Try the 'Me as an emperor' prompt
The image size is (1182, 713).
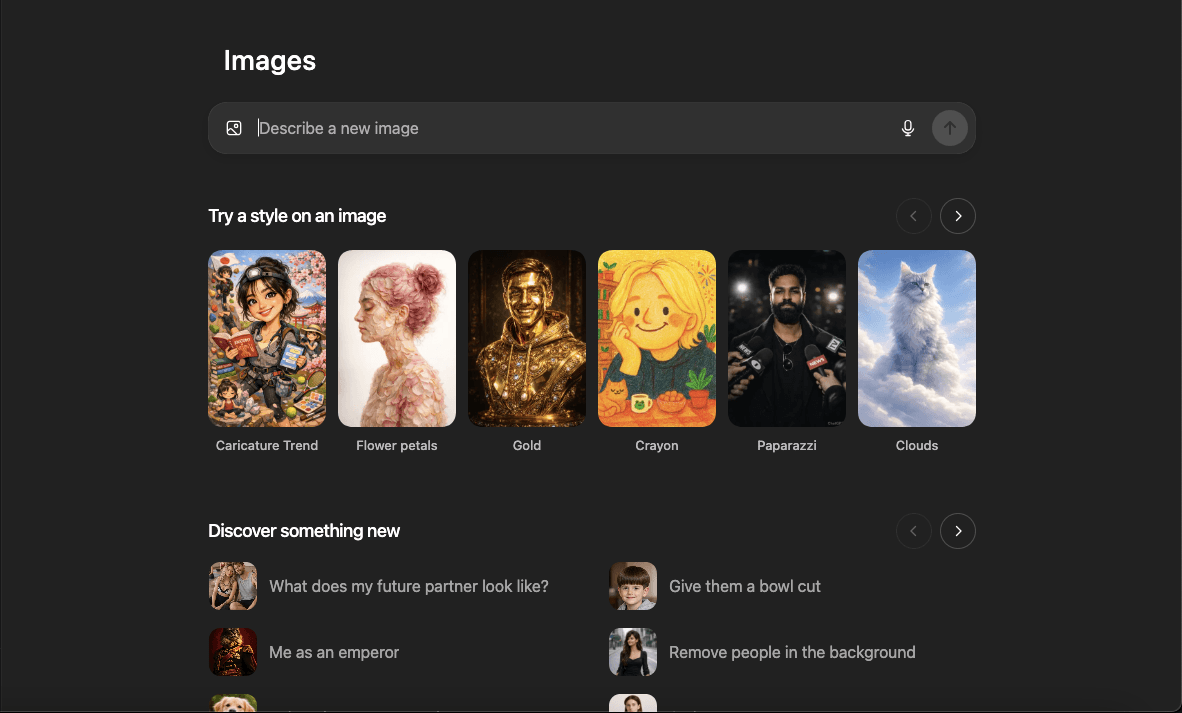[334, 652]
